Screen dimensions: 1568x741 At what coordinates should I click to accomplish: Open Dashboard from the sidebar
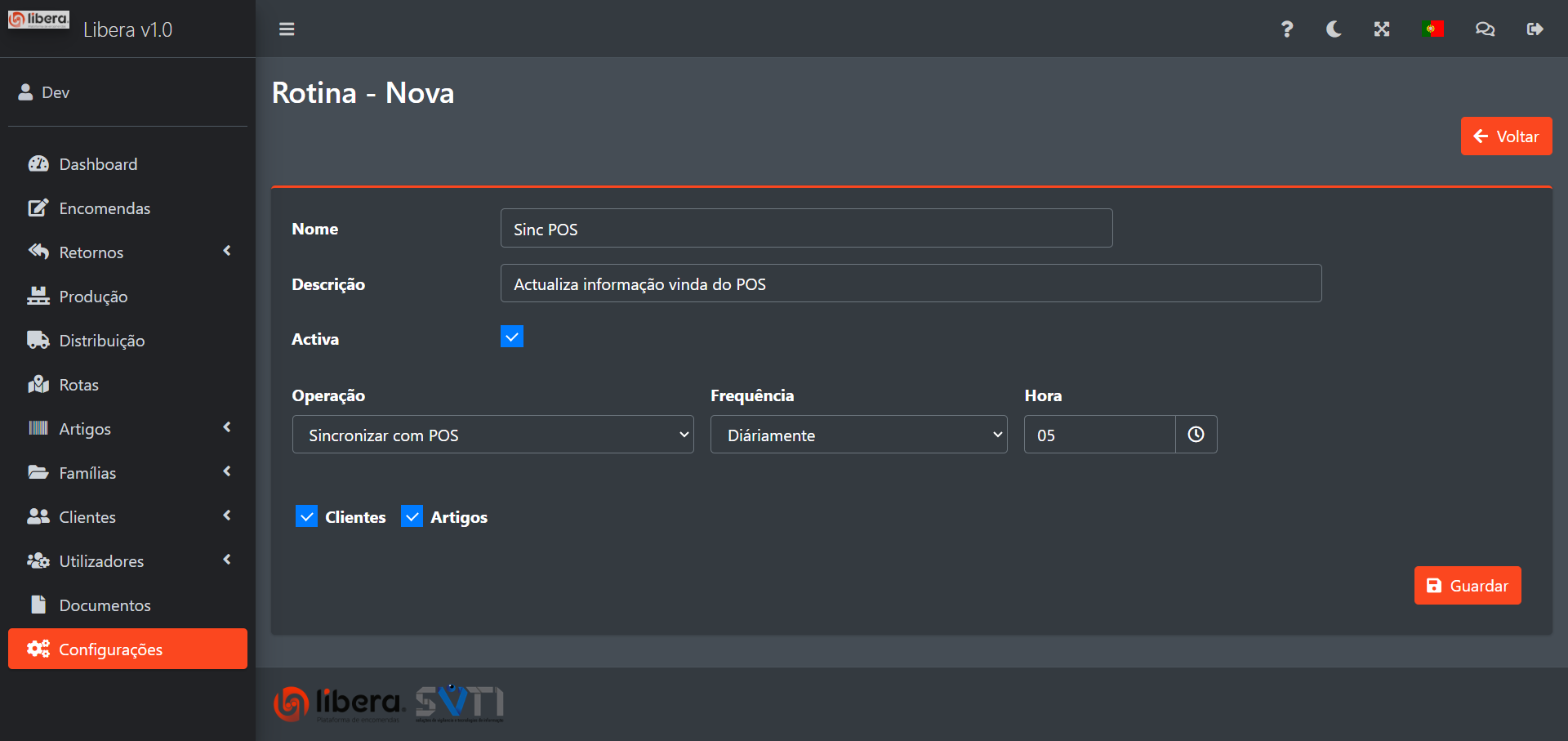pos(98,164)
